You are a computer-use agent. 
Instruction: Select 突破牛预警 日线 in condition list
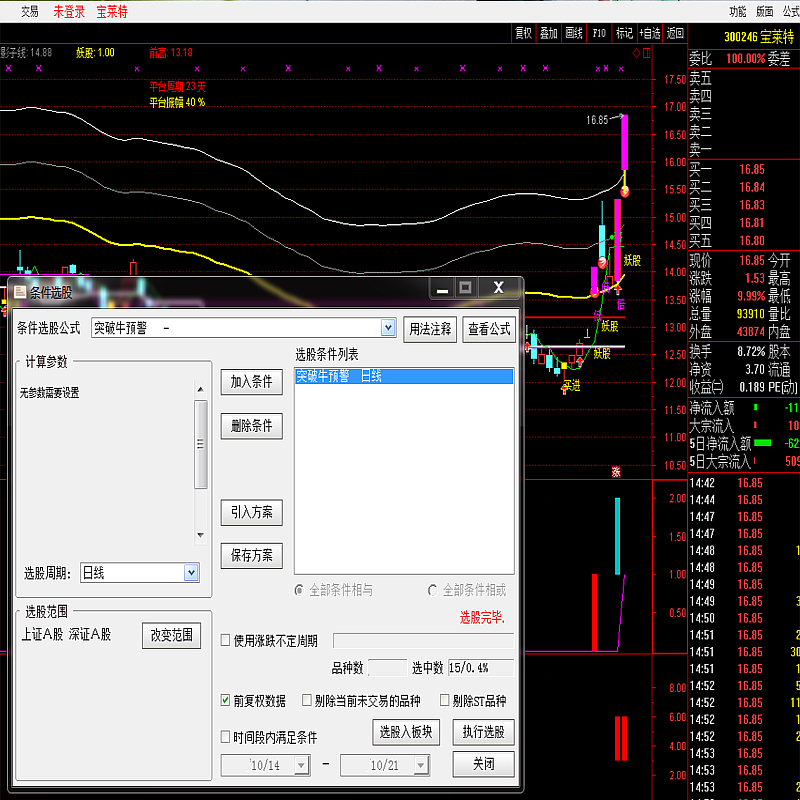(403, 376)
